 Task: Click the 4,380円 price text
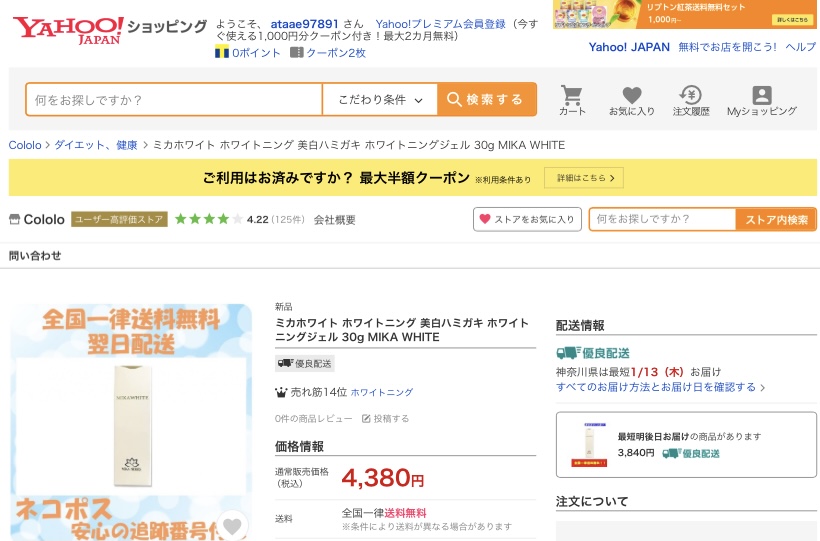coord(382,478)
